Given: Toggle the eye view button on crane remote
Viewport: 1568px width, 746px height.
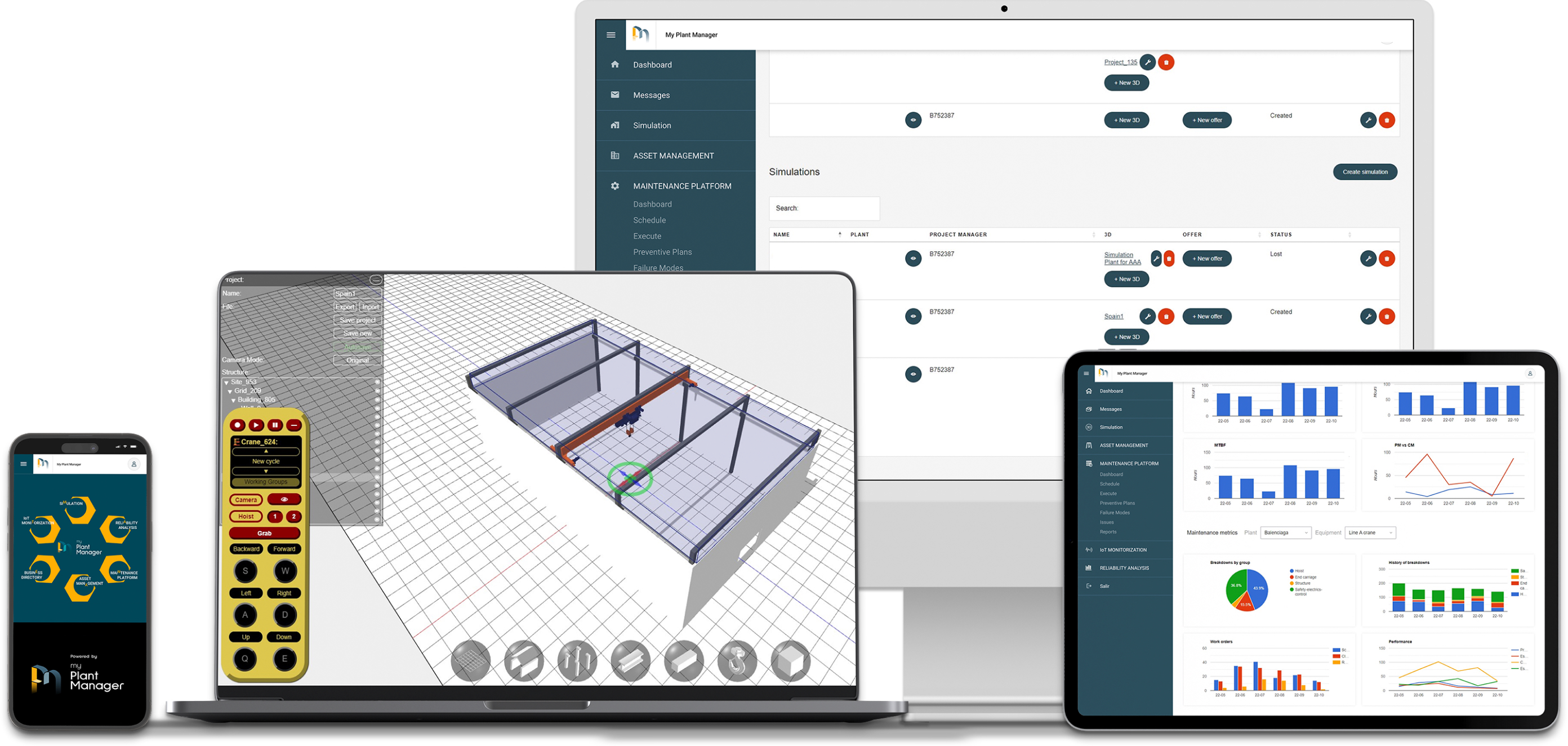Looking at the screenshot, I should pyautogui.click(x=284, y=499).
